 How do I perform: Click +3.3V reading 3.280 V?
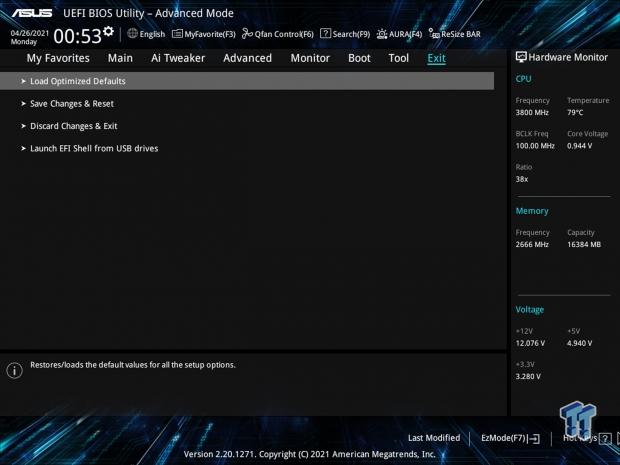[528, 376]
